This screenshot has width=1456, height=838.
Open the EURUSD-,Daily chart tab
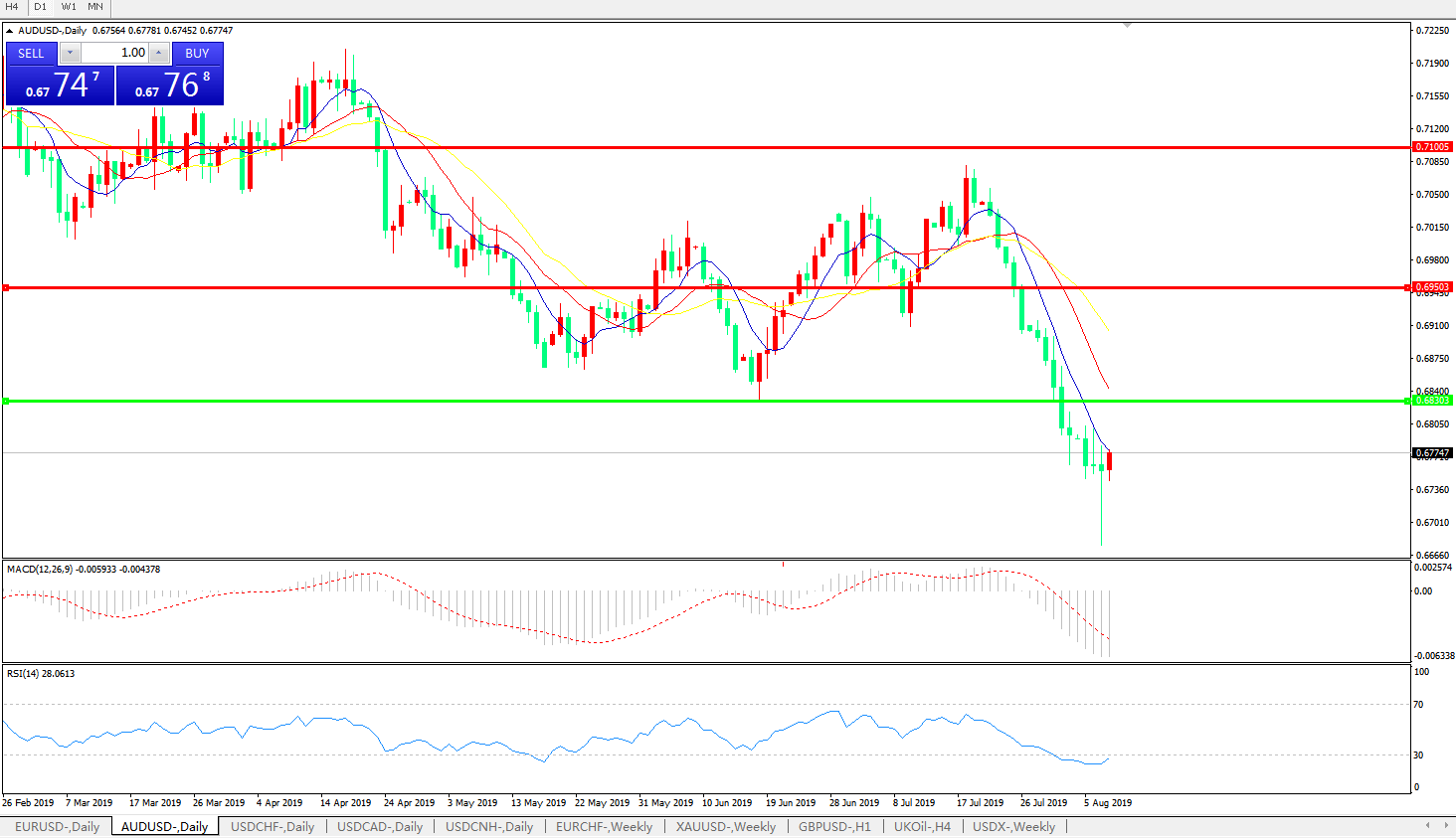(x=57, y=826)
